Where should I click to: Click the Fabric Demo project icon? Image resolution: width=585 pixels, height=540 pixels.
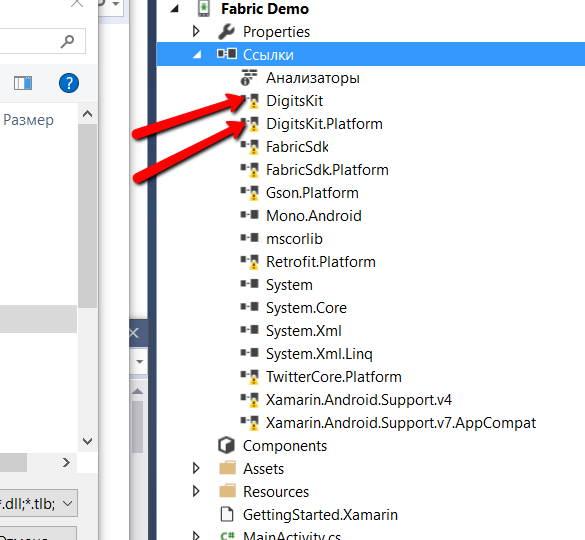coord(204,9)
